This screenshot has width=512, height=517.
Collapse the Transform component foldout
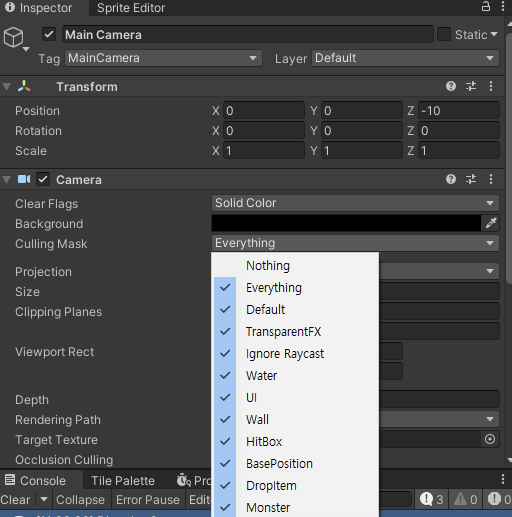(6, 87)
